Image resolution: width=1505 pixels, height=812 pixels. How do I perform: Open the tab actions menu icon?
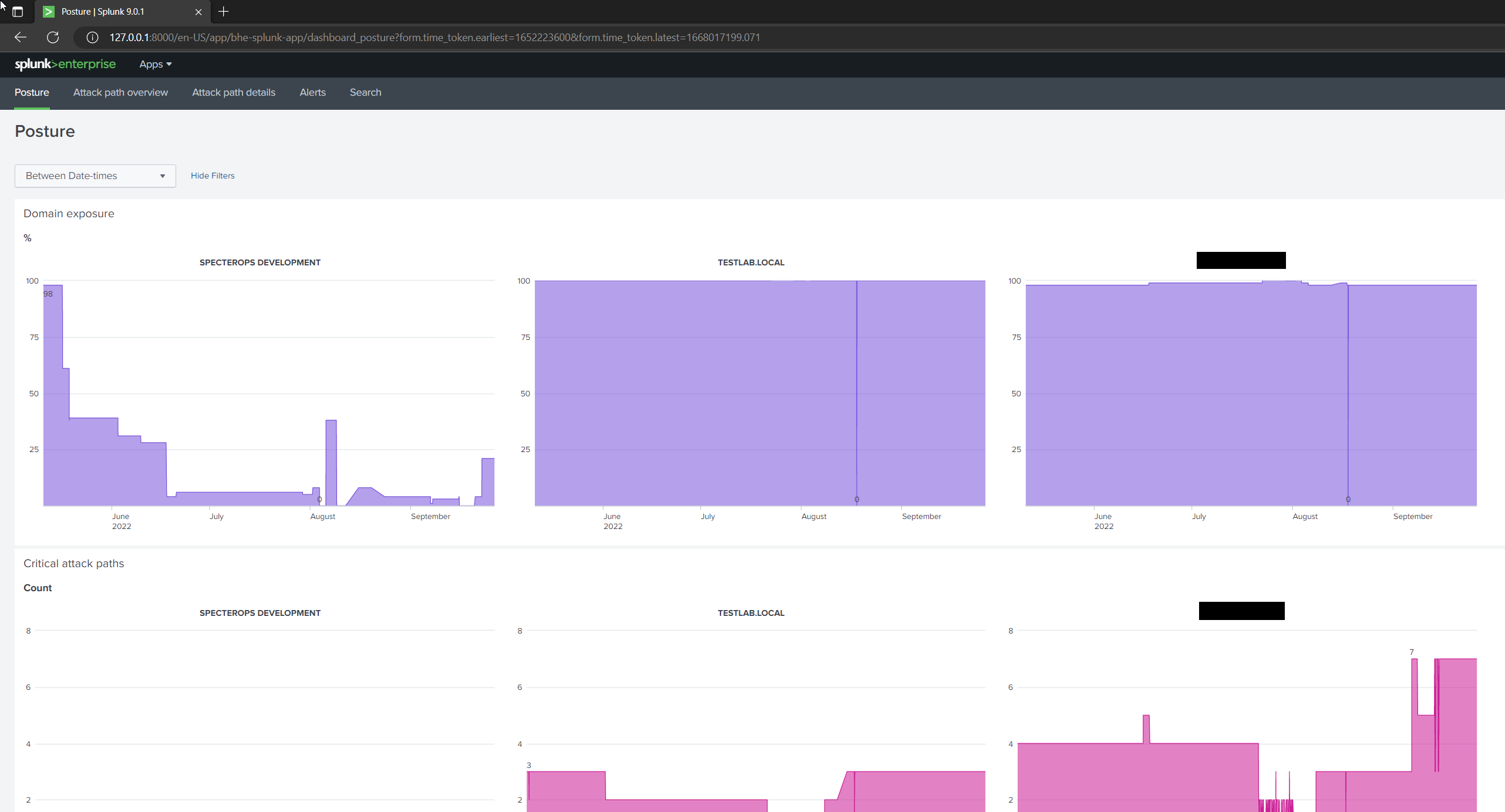pyautogui.click(x=18, y=11)
